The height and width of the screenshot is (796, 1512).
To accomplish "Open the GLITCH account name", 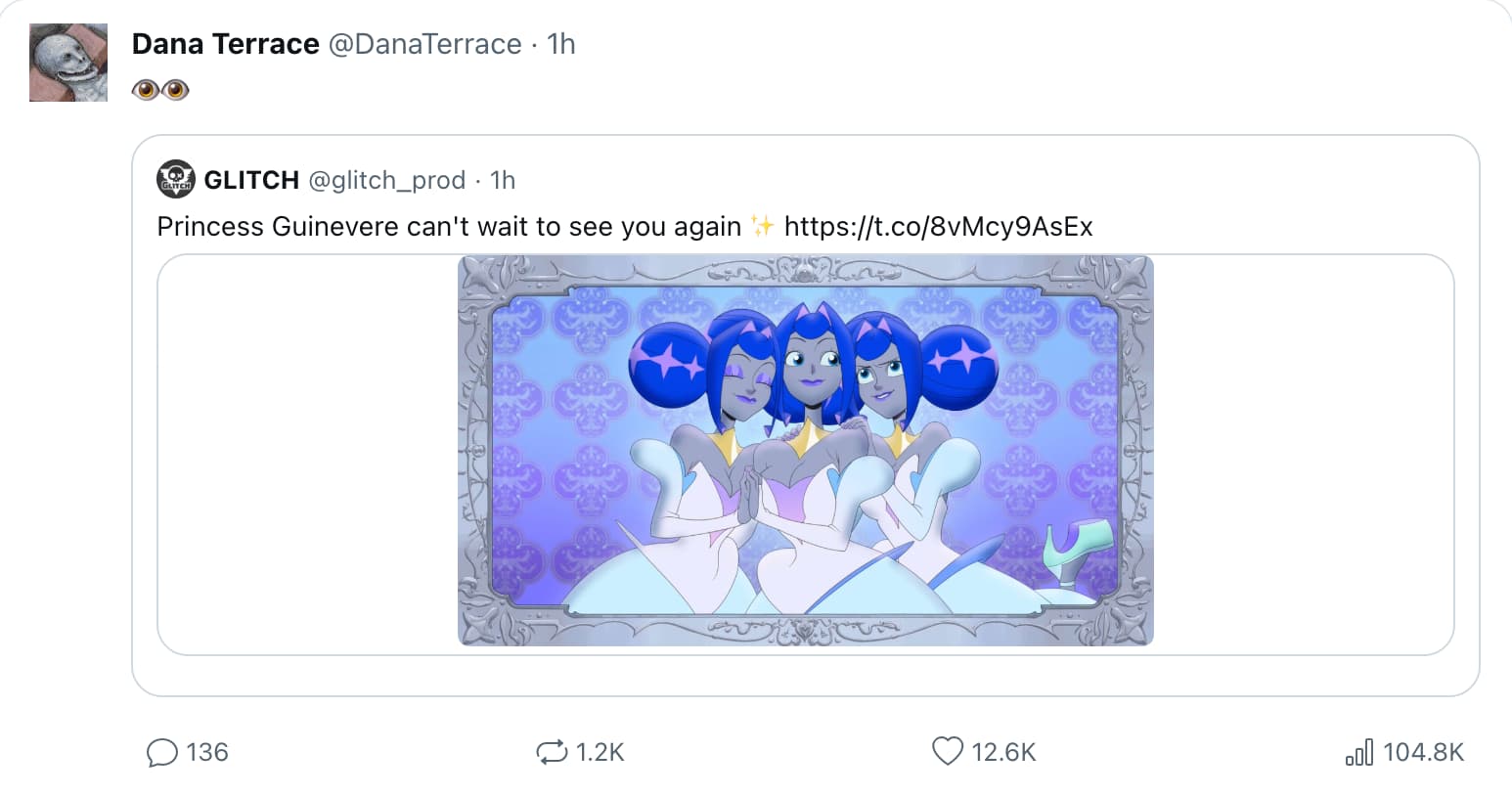I will click(251, 180).
